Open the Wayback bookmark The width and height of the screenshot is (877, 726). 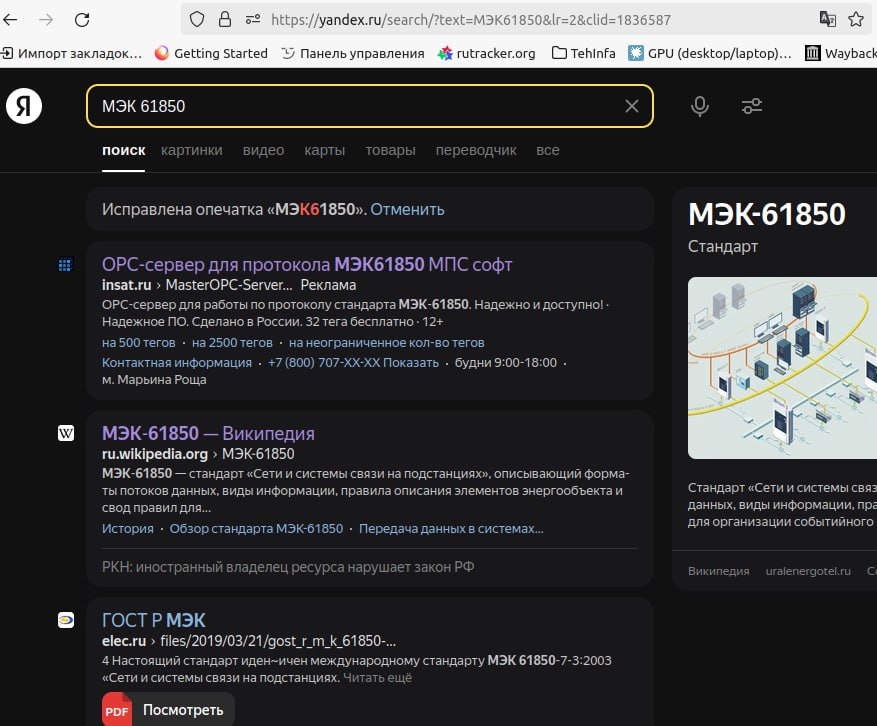841,53
